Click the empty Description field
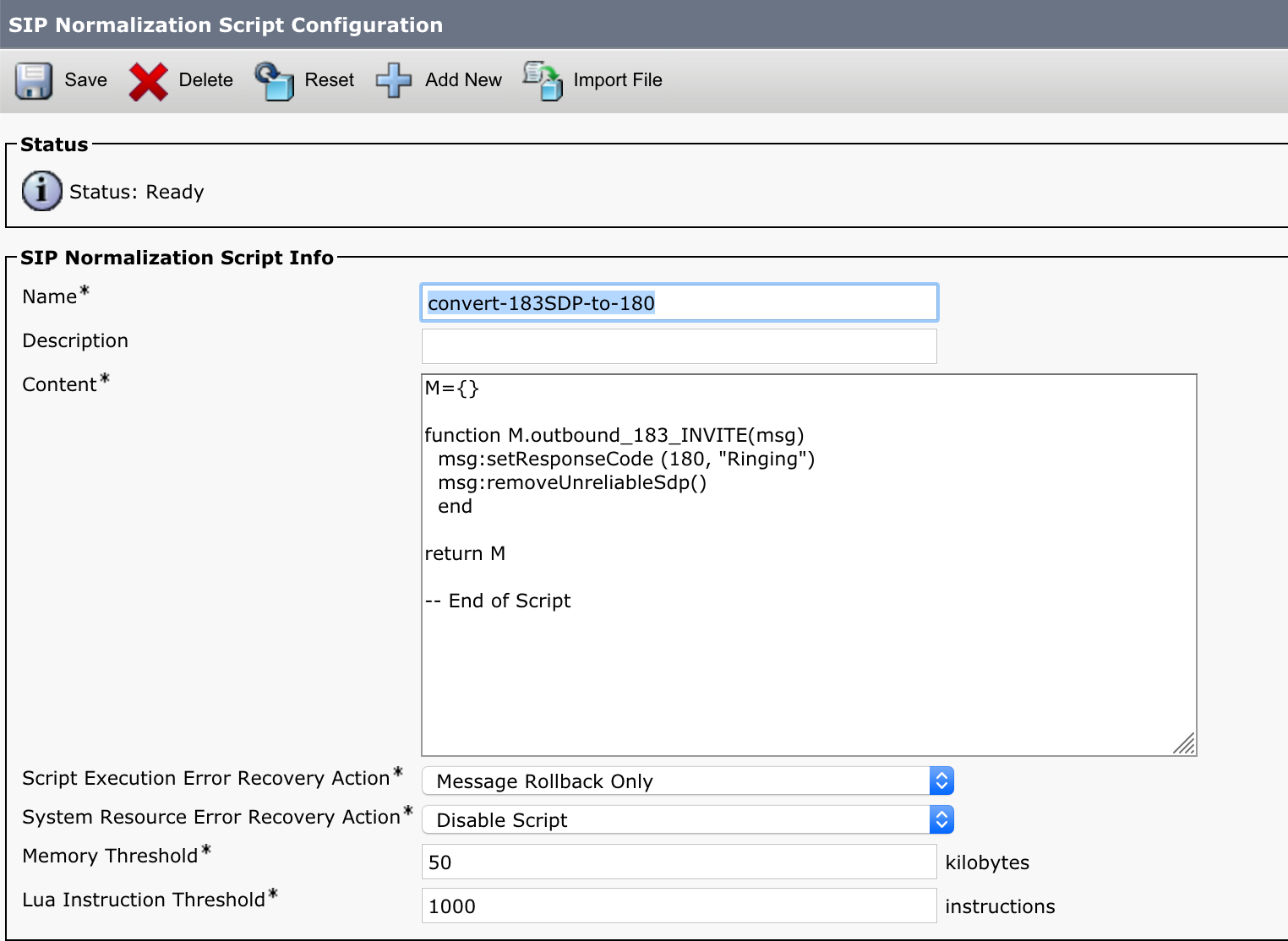The height and width of the screenshot is (941, 1288). point(679,346)
